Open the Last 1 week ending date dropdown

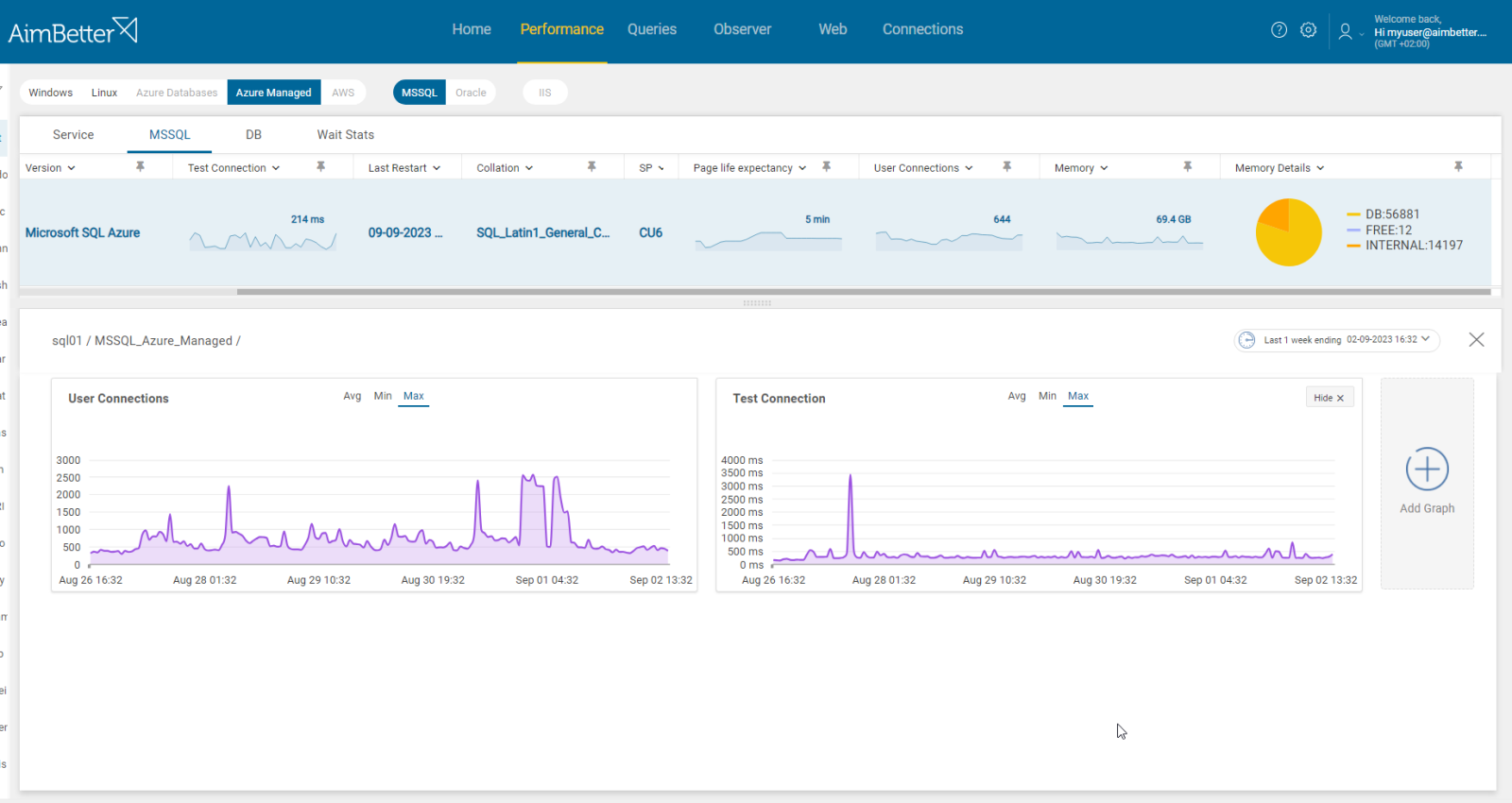(x=1425, y=339)
